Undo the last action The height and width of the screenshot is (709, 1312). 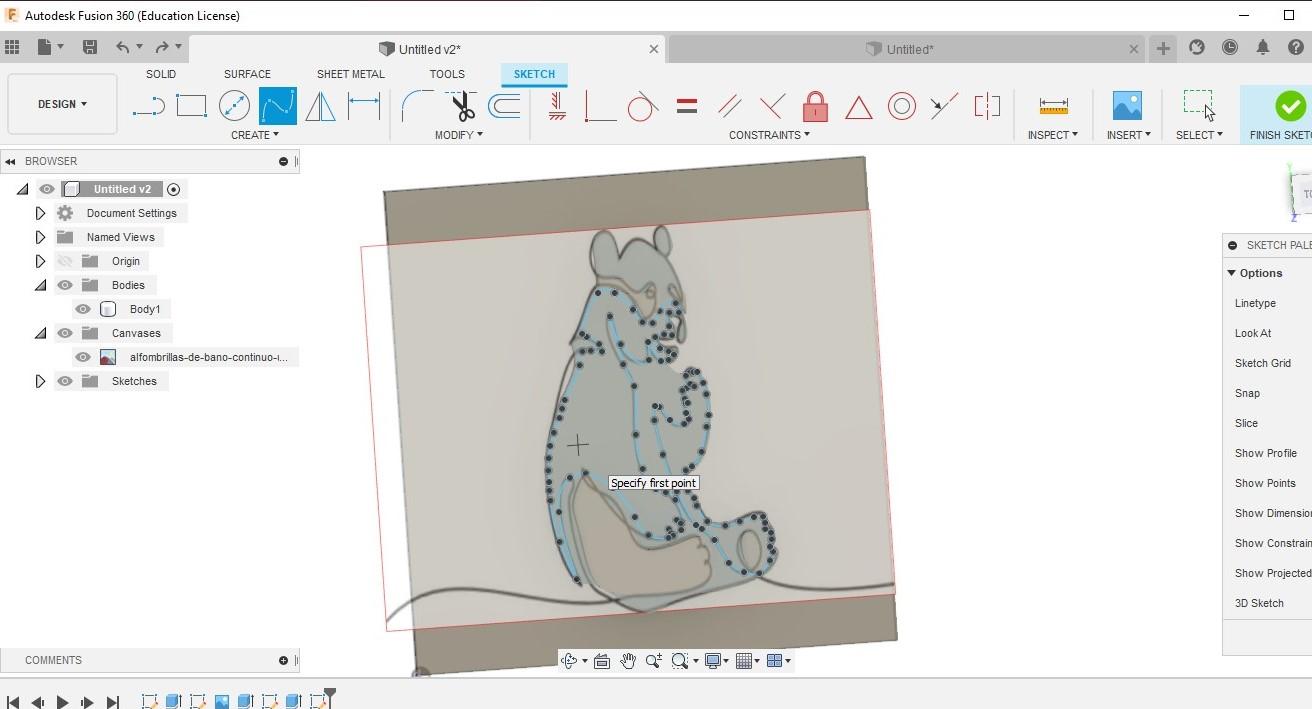(123, 47)
